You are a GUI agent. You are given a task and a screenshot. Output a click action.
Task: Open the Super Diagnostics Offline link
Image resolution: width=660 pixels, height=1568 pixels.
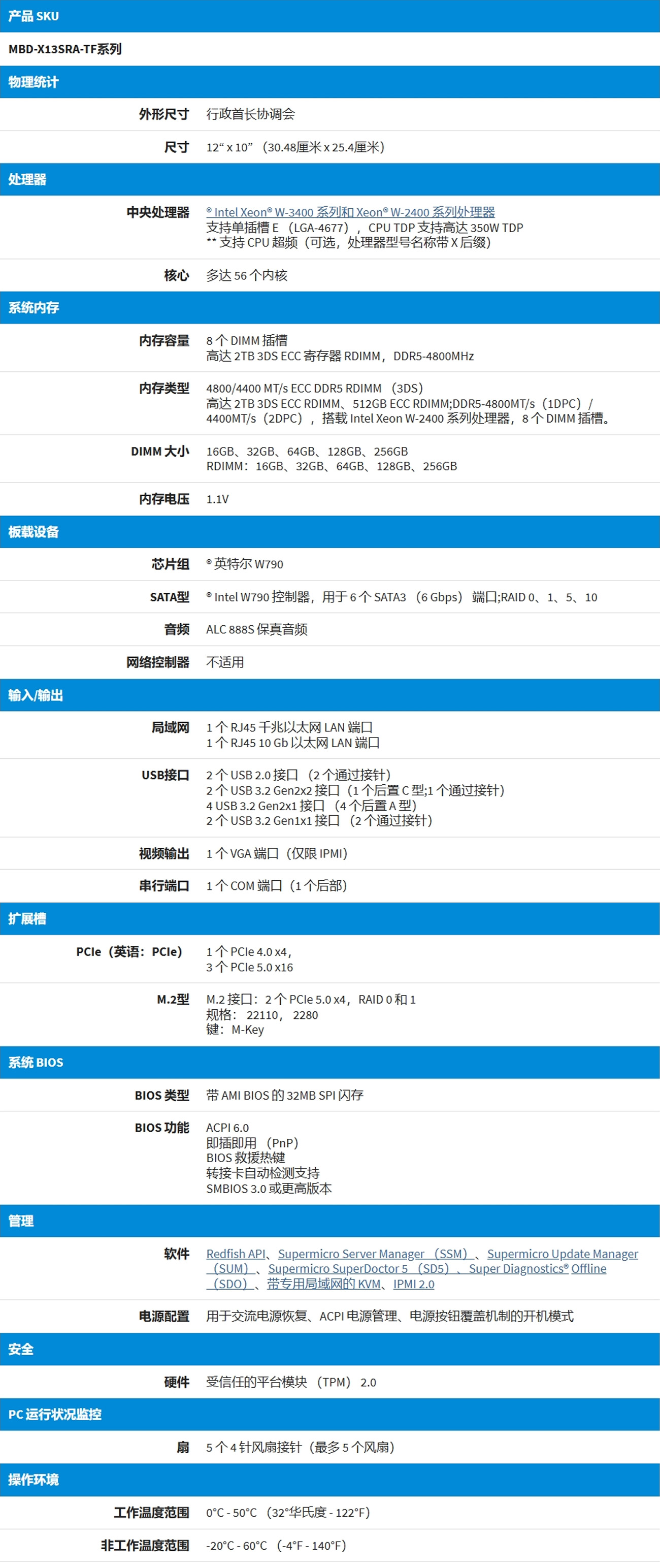(537, 1268)
